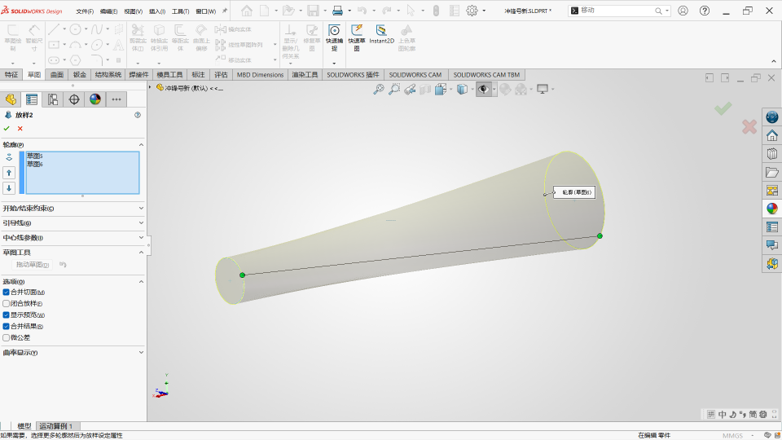Cancel the loft with red X

tap(20, 129)
